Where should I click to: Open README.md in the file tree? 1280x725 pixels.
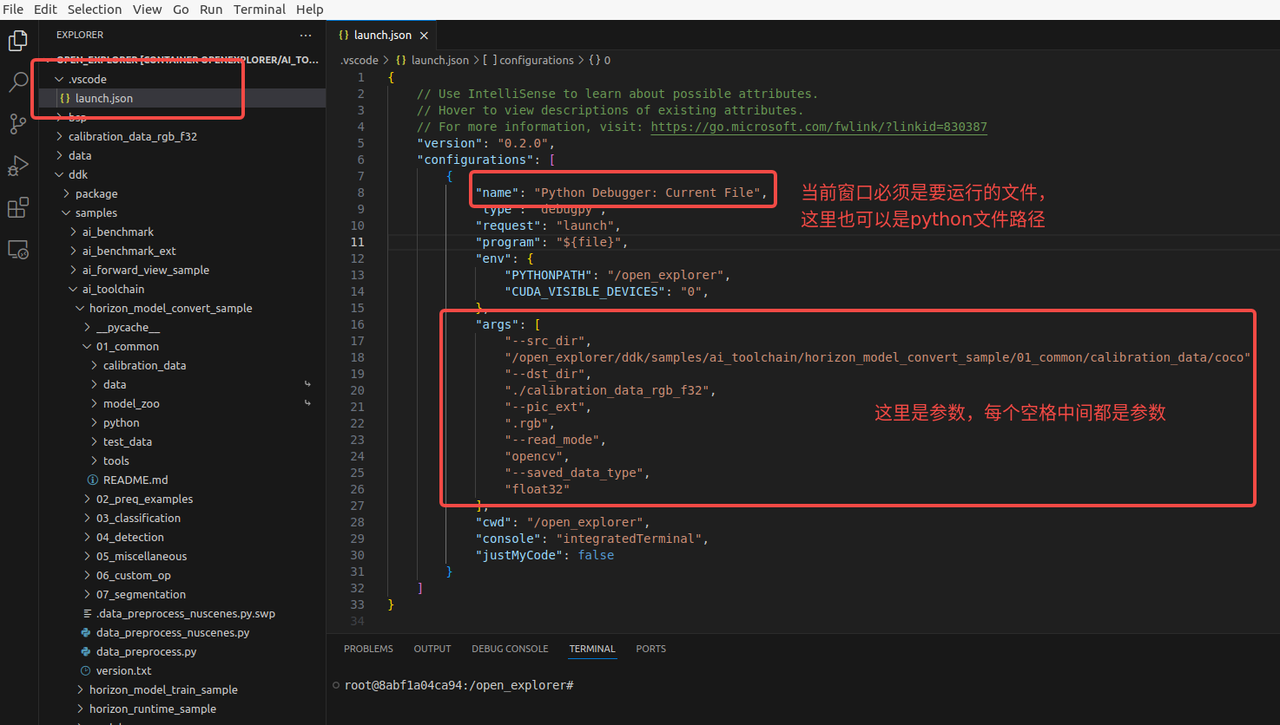click(135, 480)
